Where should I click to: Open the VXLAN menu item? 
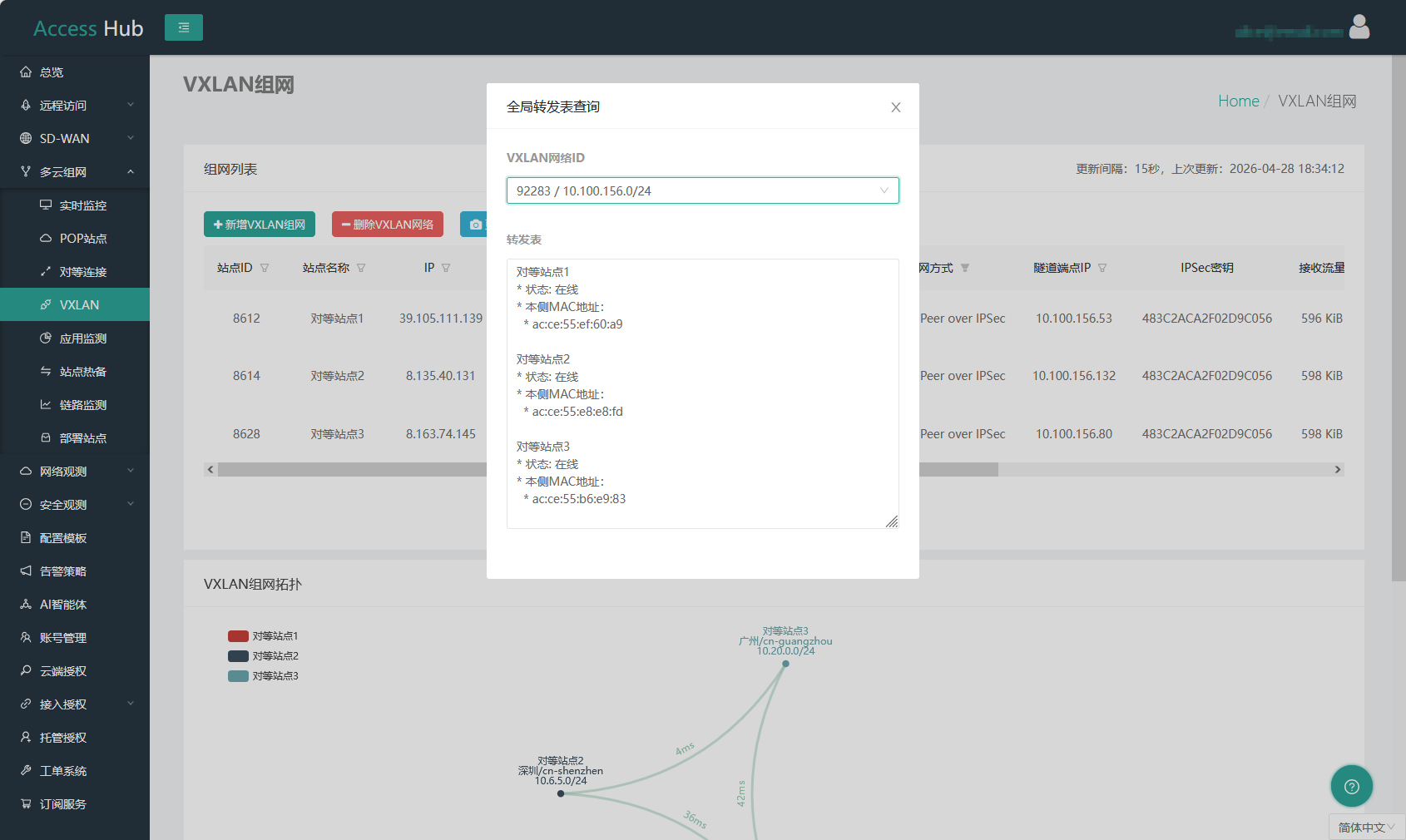(75, 305)
